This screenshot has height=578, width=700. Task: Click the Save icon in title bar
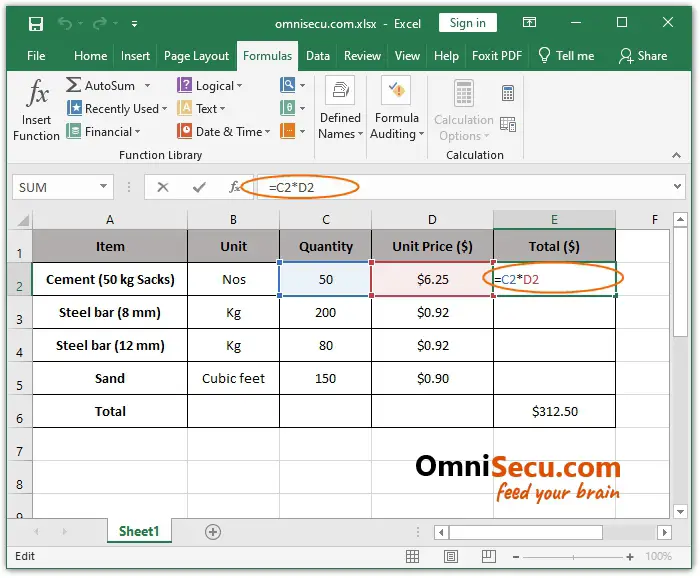[x=36, y=23]
